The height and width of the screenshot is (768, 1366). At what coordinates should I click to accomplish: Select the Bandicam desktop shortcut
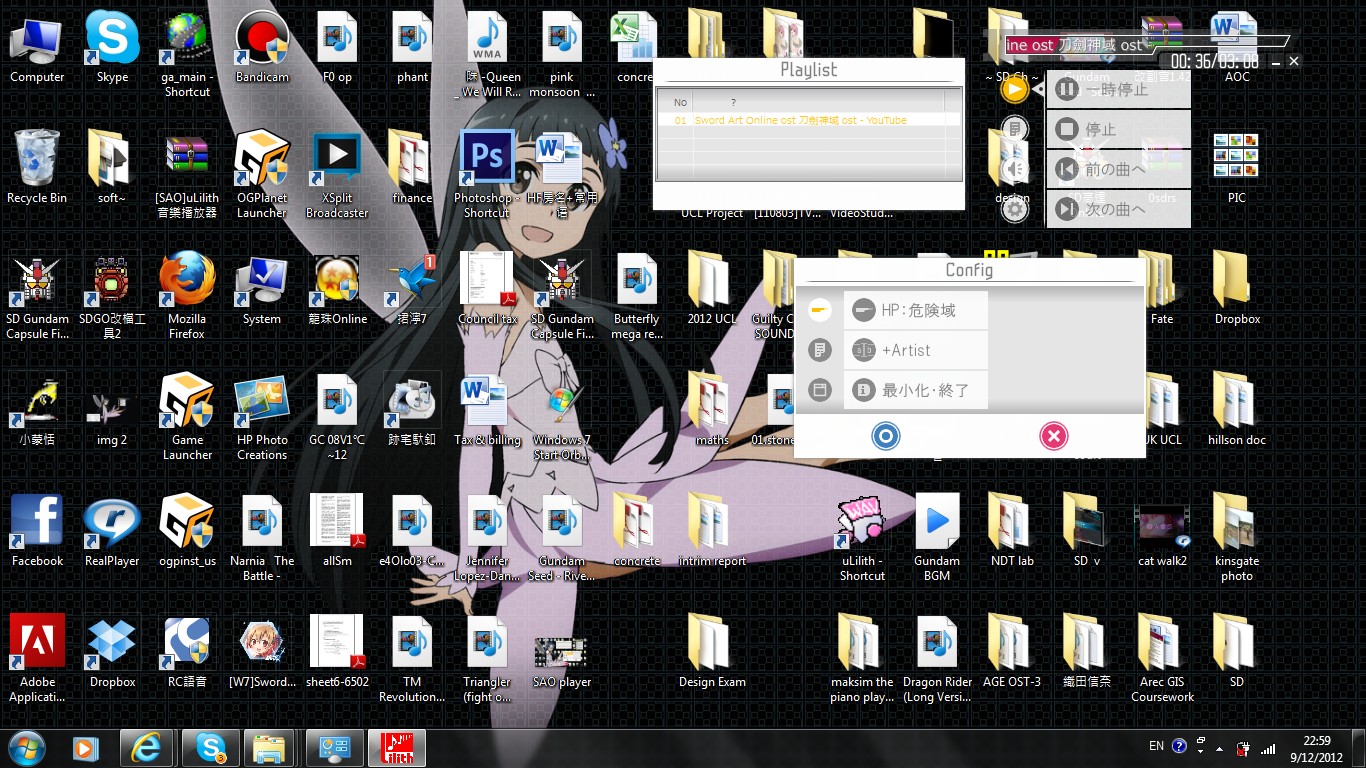pyautogui.click(x=262, y=48)
